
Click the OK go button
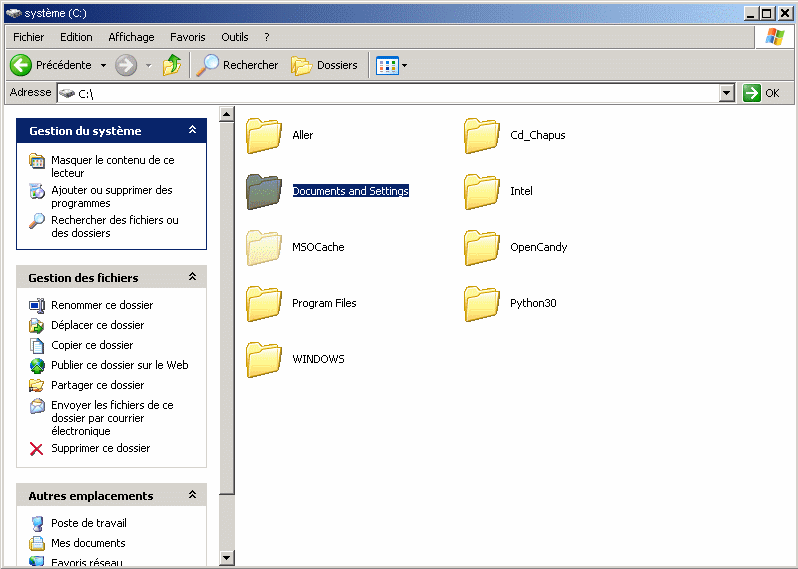pyautogui.click(x=761, y=93)
